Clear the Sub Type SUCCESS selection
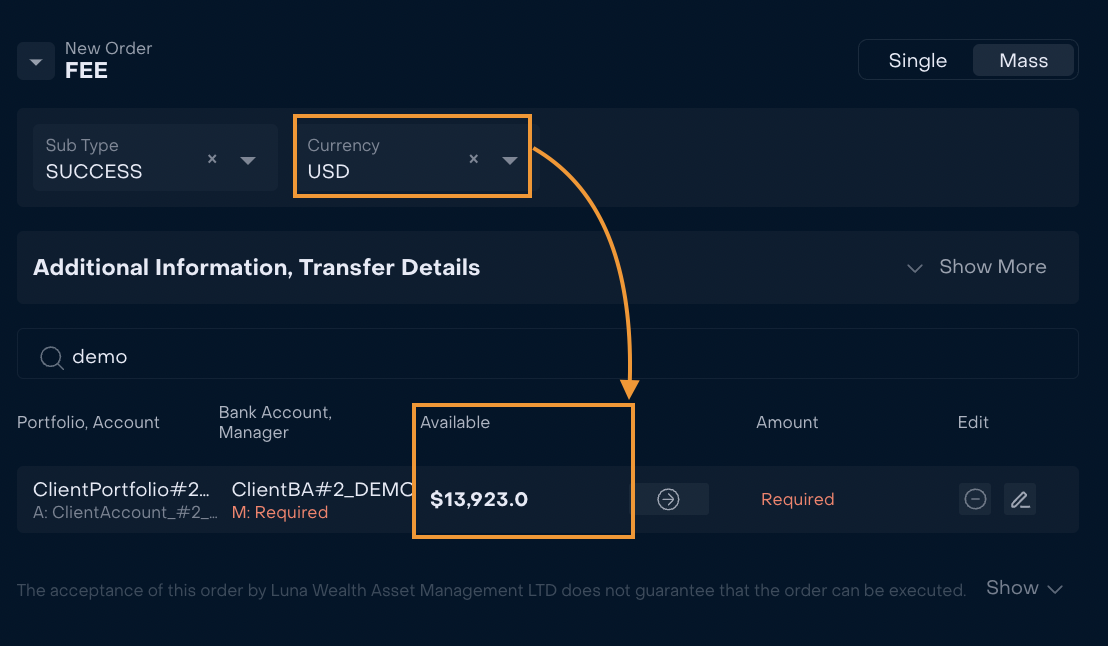Viewport: 1108px width, 646px height. (x=212, y=159)
